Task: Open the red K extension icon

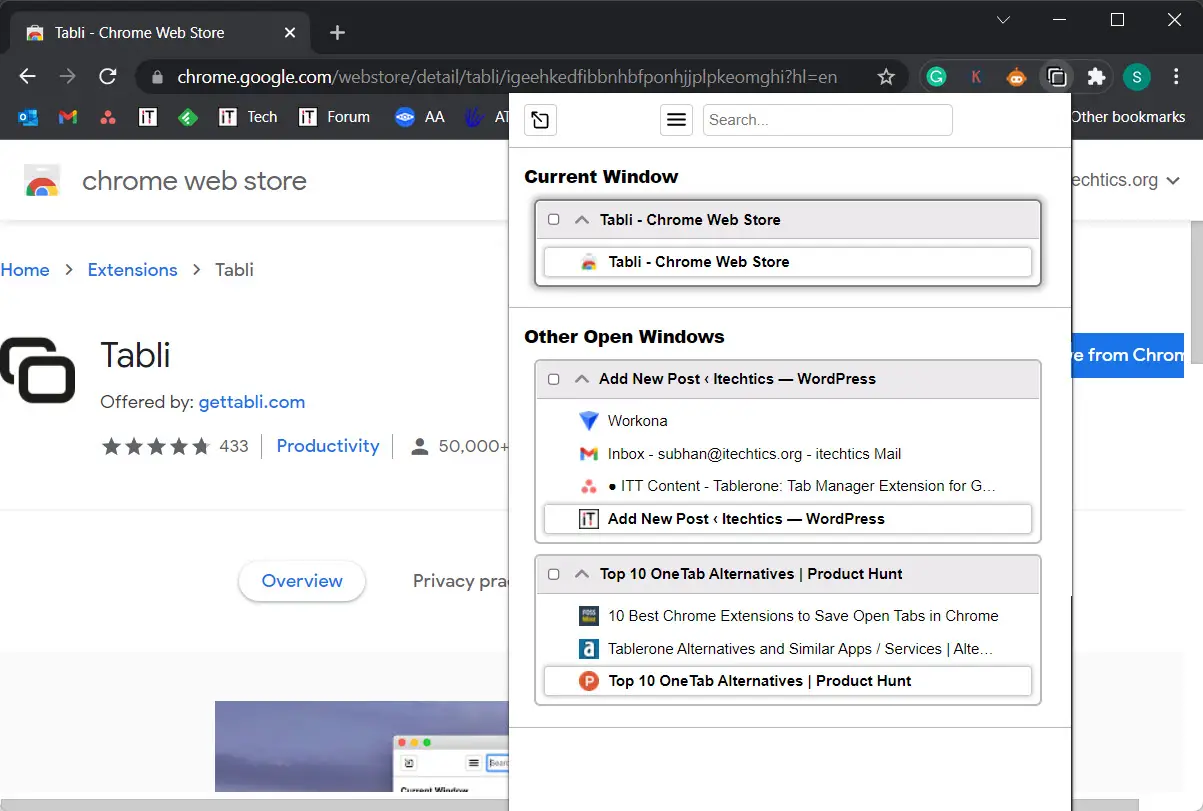Action: coord(976,77)
